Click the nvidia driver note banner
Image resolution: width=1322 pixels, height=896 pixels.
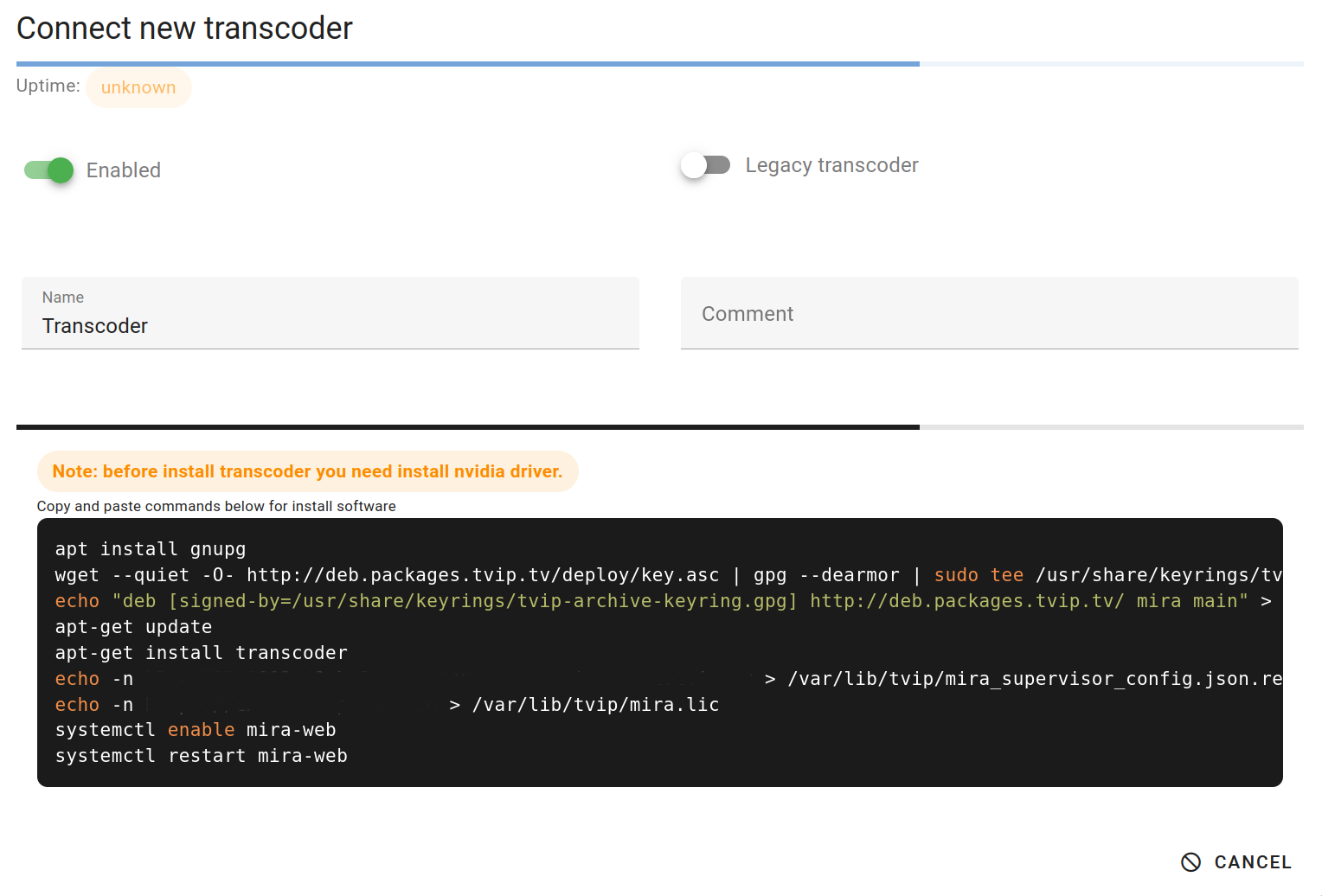[x=307, y=471]
